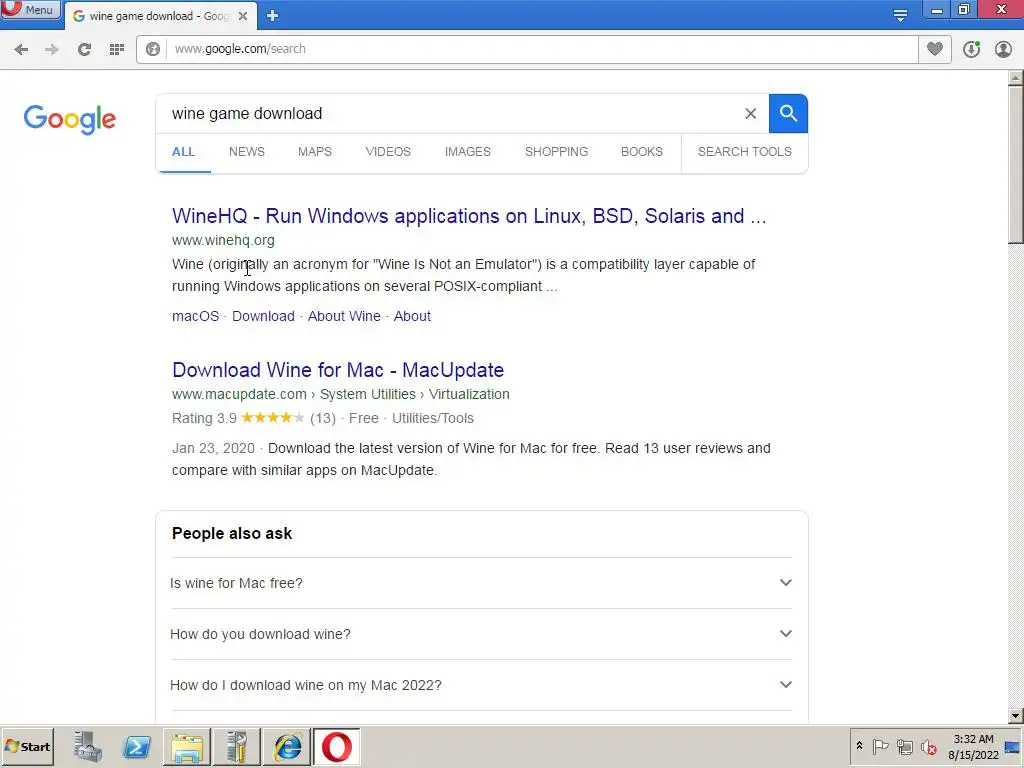
Task: Launch PowerShell from taskbar
Action: coord(137,747)
